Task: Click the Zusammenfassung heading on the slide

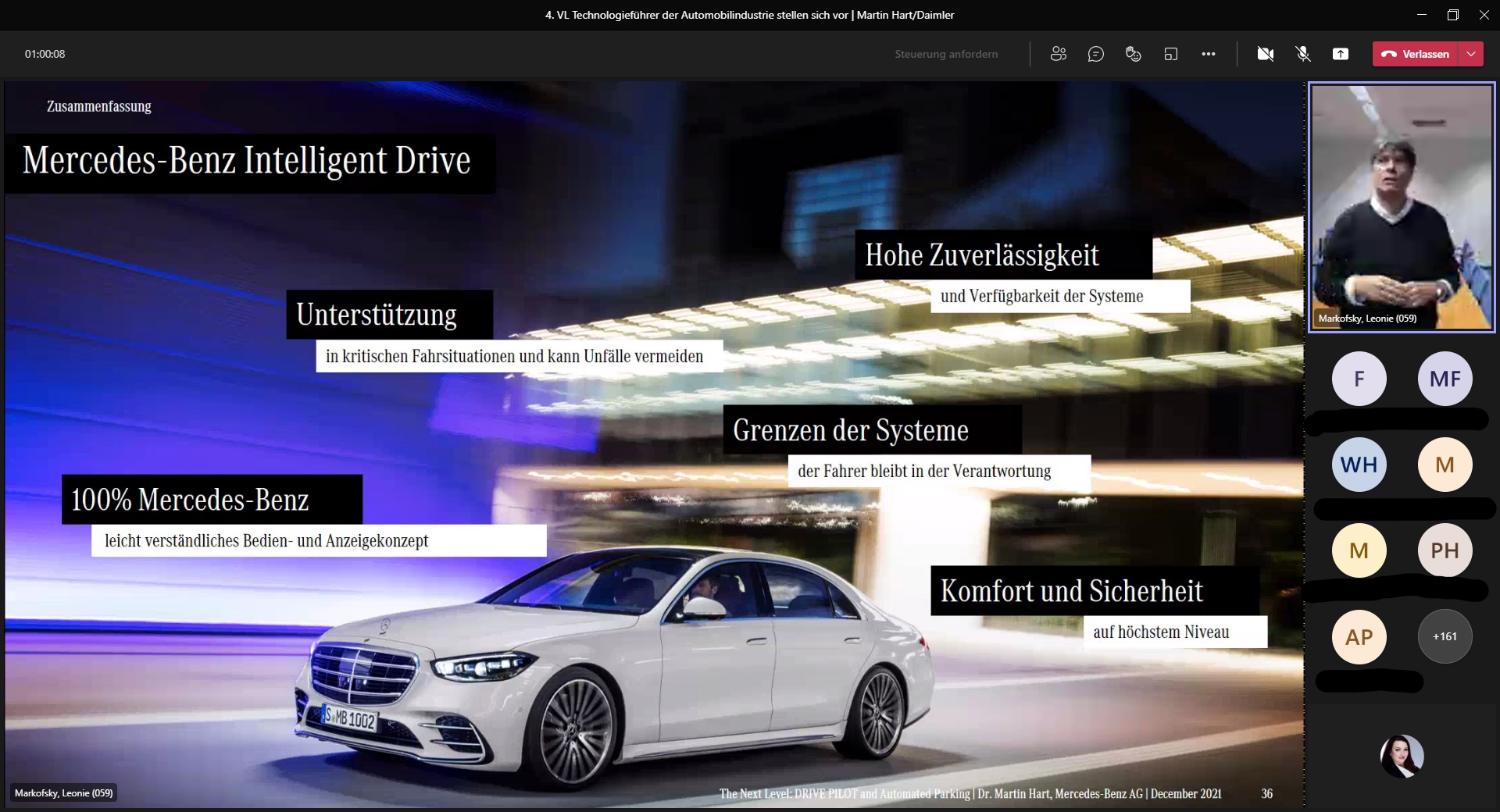Action: 99,106
